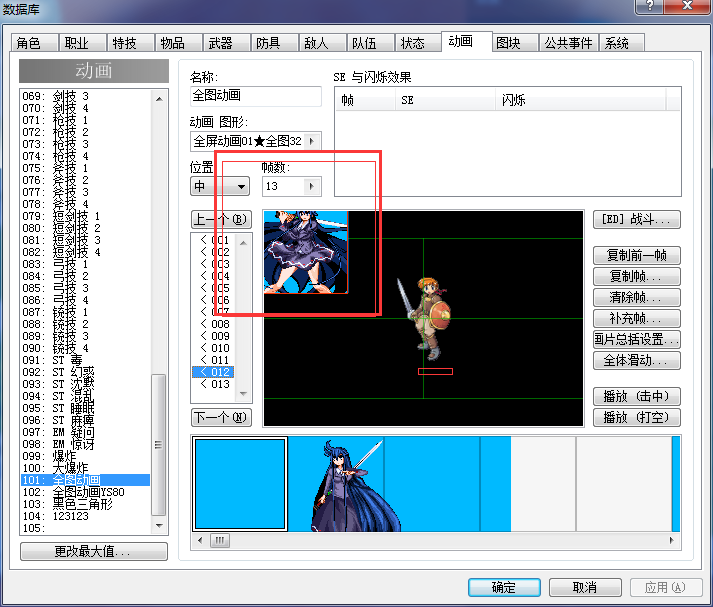
Task: Select the swordswoman cell thumbnail
Action: (x=336, y=484)
